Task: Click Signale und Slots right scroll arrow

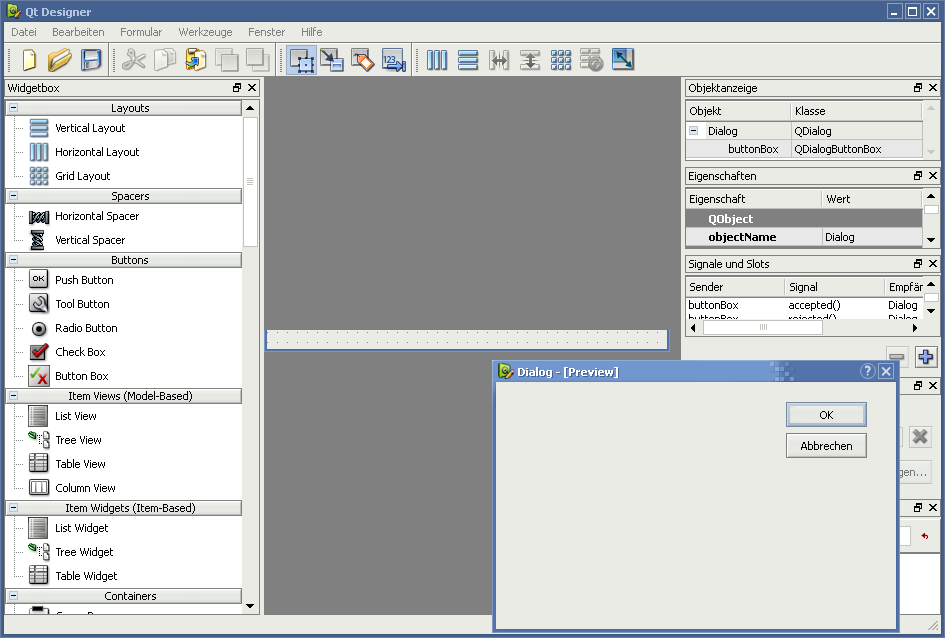Action: (915, 328)
